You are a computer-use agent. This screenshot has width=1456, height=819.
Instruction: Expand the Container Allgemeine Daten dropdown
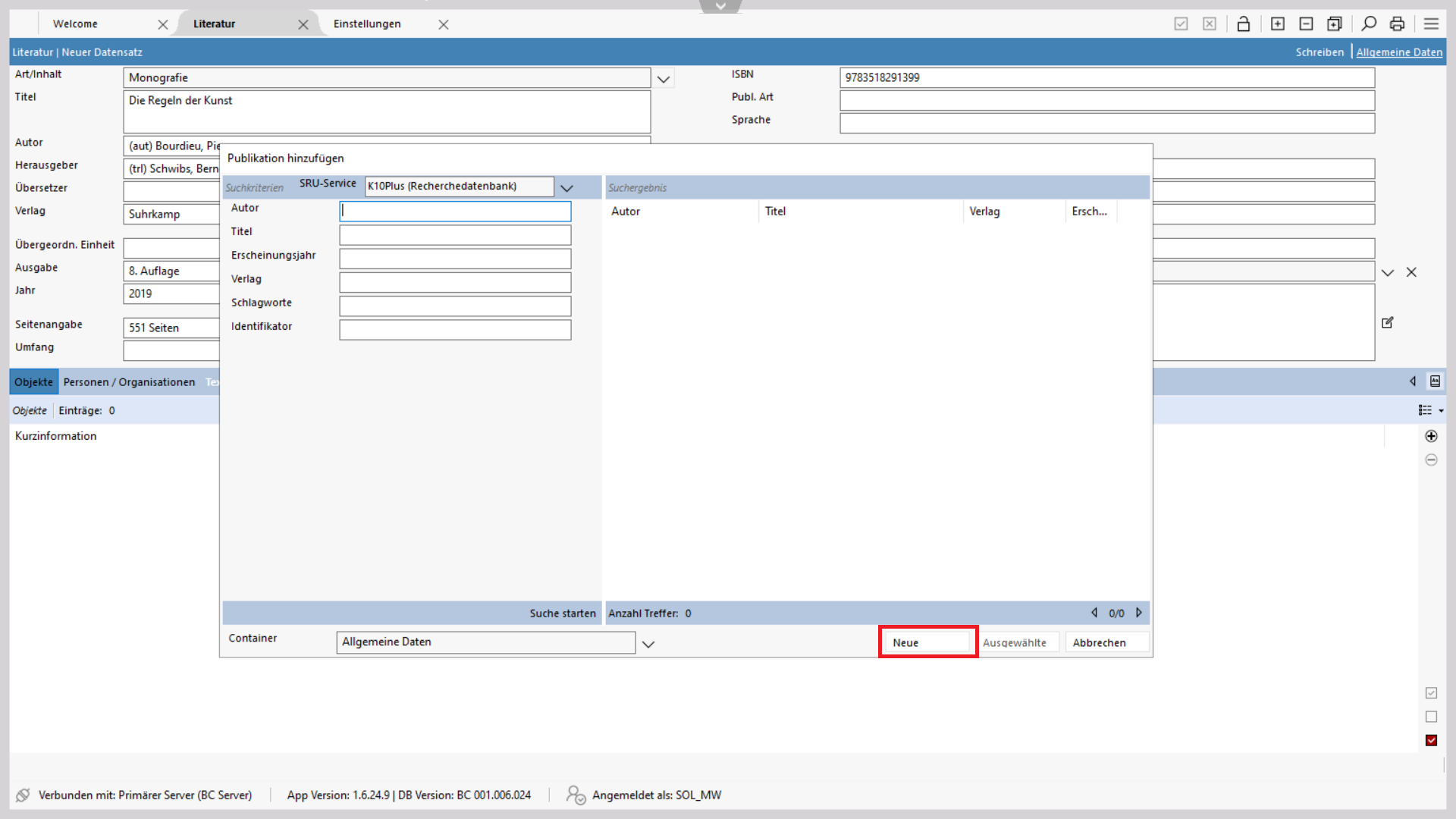[648, 644]
